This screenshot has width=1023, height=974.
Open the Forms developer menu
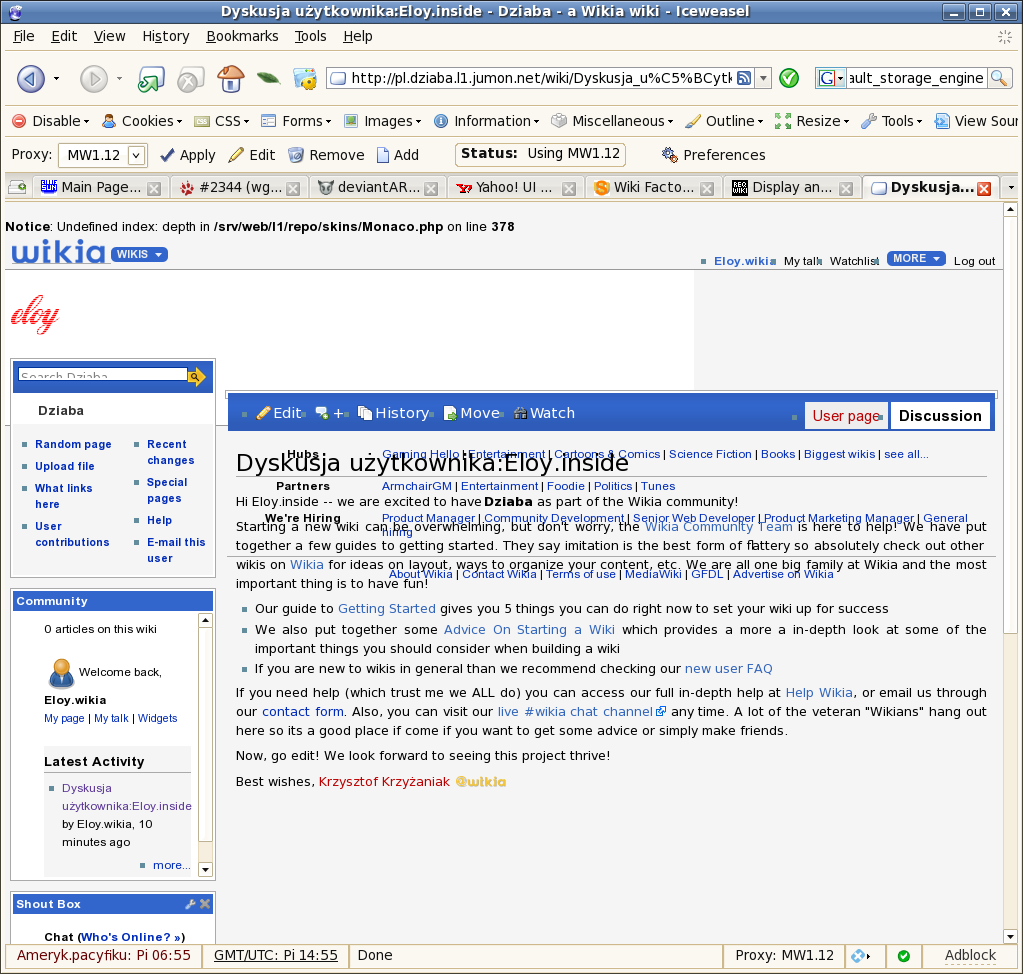[296, 121]
